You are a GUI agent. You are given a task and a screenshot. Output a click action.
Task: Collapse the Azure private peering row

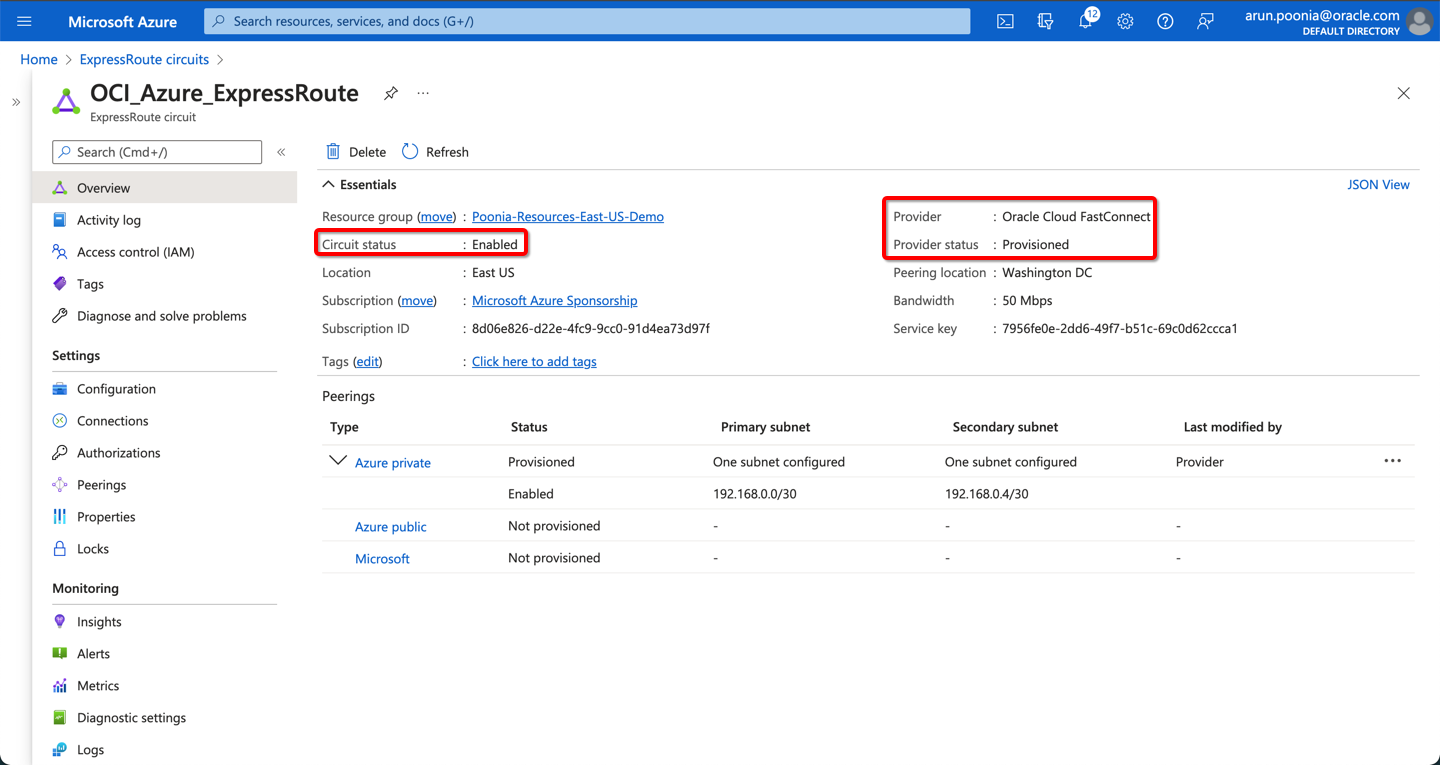tap(338, 461)
